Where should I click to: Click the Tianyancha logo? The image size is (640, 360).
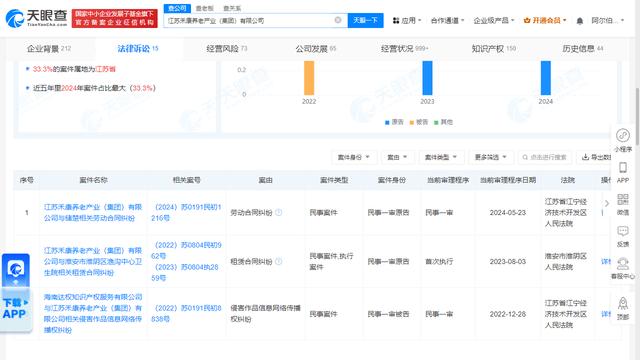[x=37, y=18]
